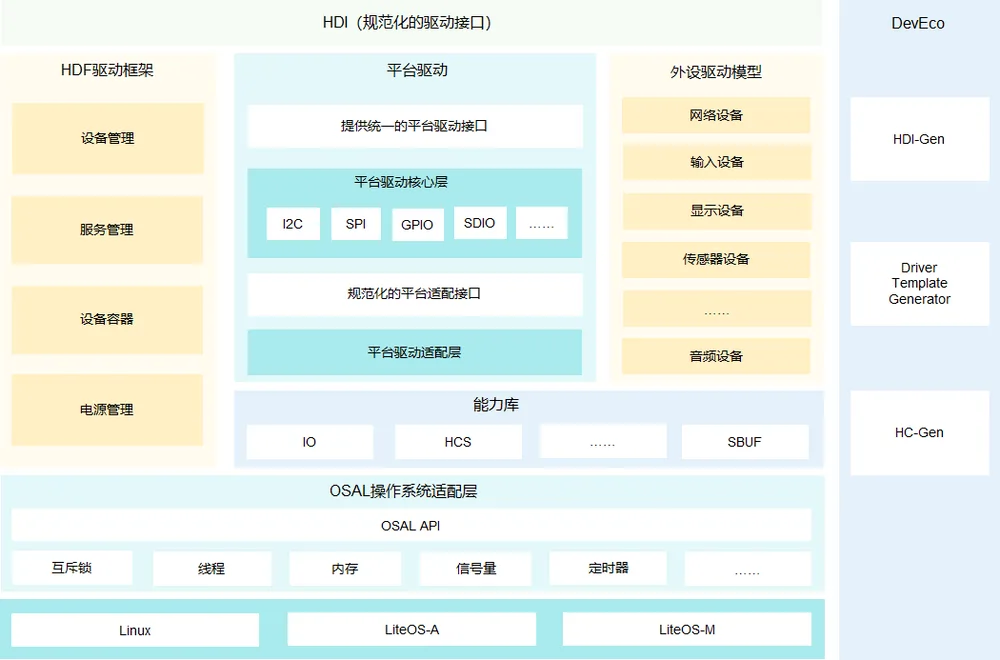Select the Driver Template Generator box
1000x660 pixels.
[919, 284]
